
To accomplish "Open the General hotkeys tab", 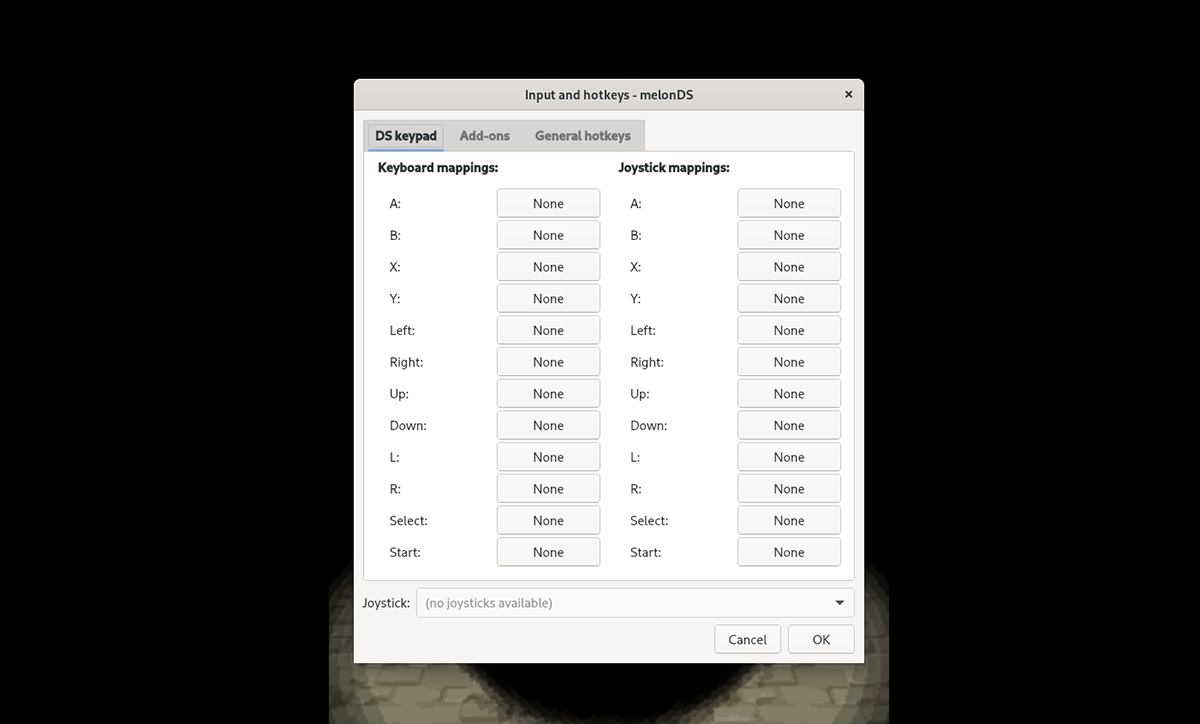I will (x=583, y=136).
